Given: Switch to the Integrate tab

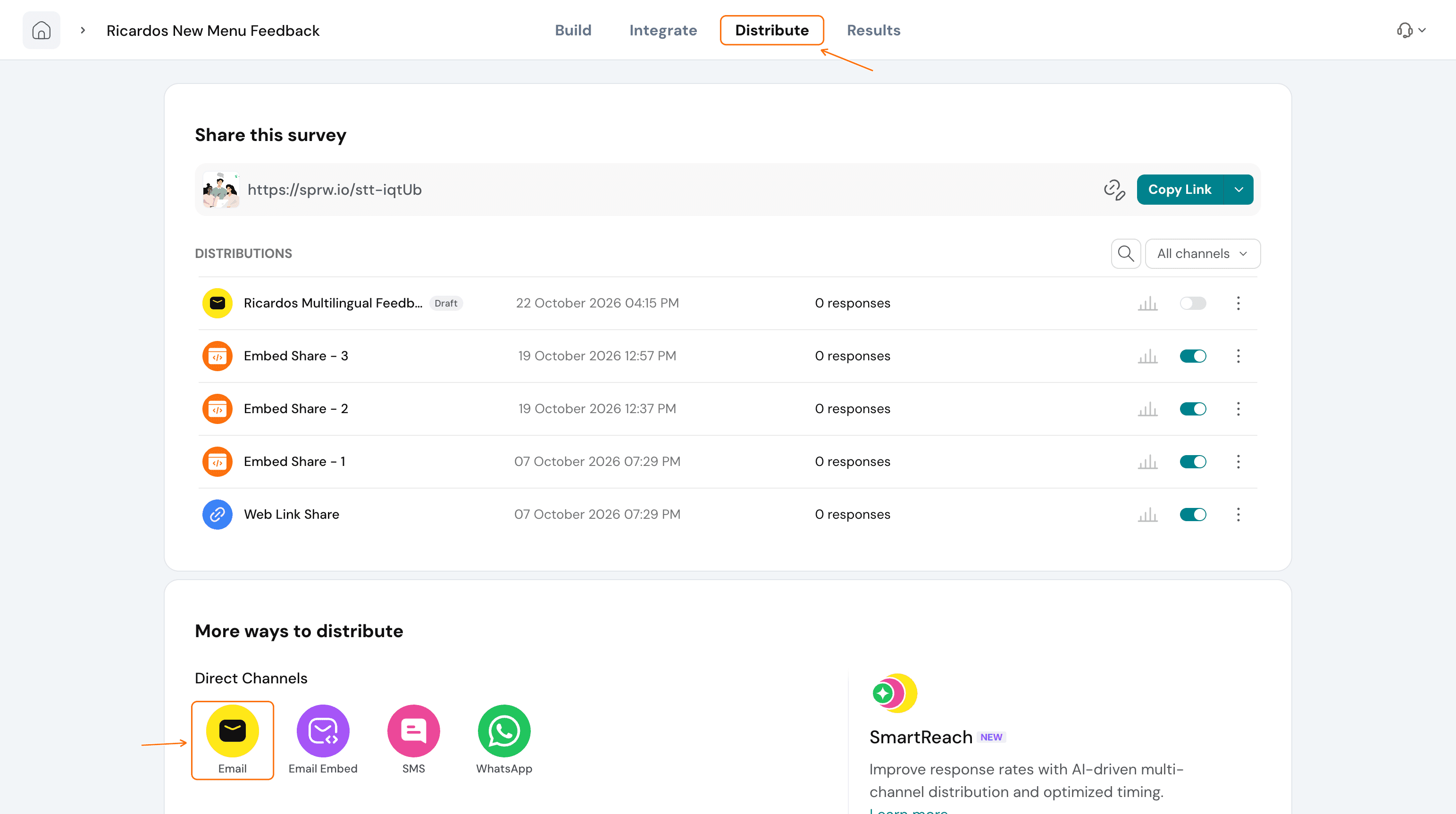Looking at the screenshot, I should (663, 30).
